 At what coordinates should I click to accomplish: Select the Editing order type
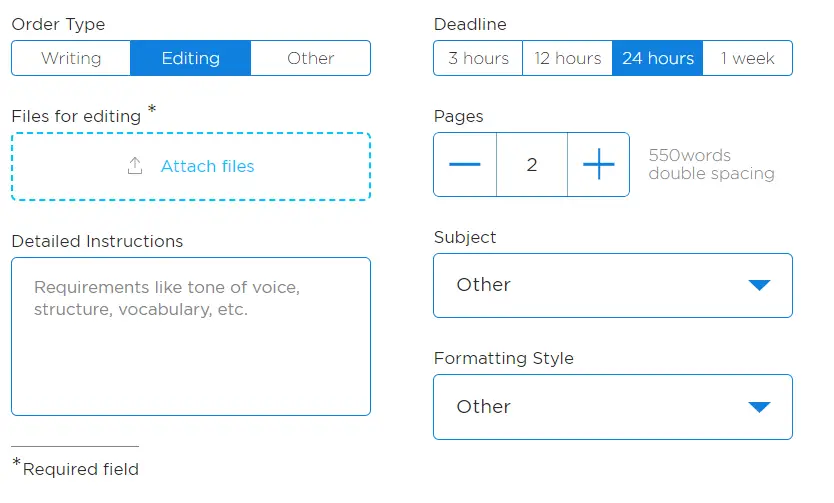pyautogui.click(x=190, y=58)
